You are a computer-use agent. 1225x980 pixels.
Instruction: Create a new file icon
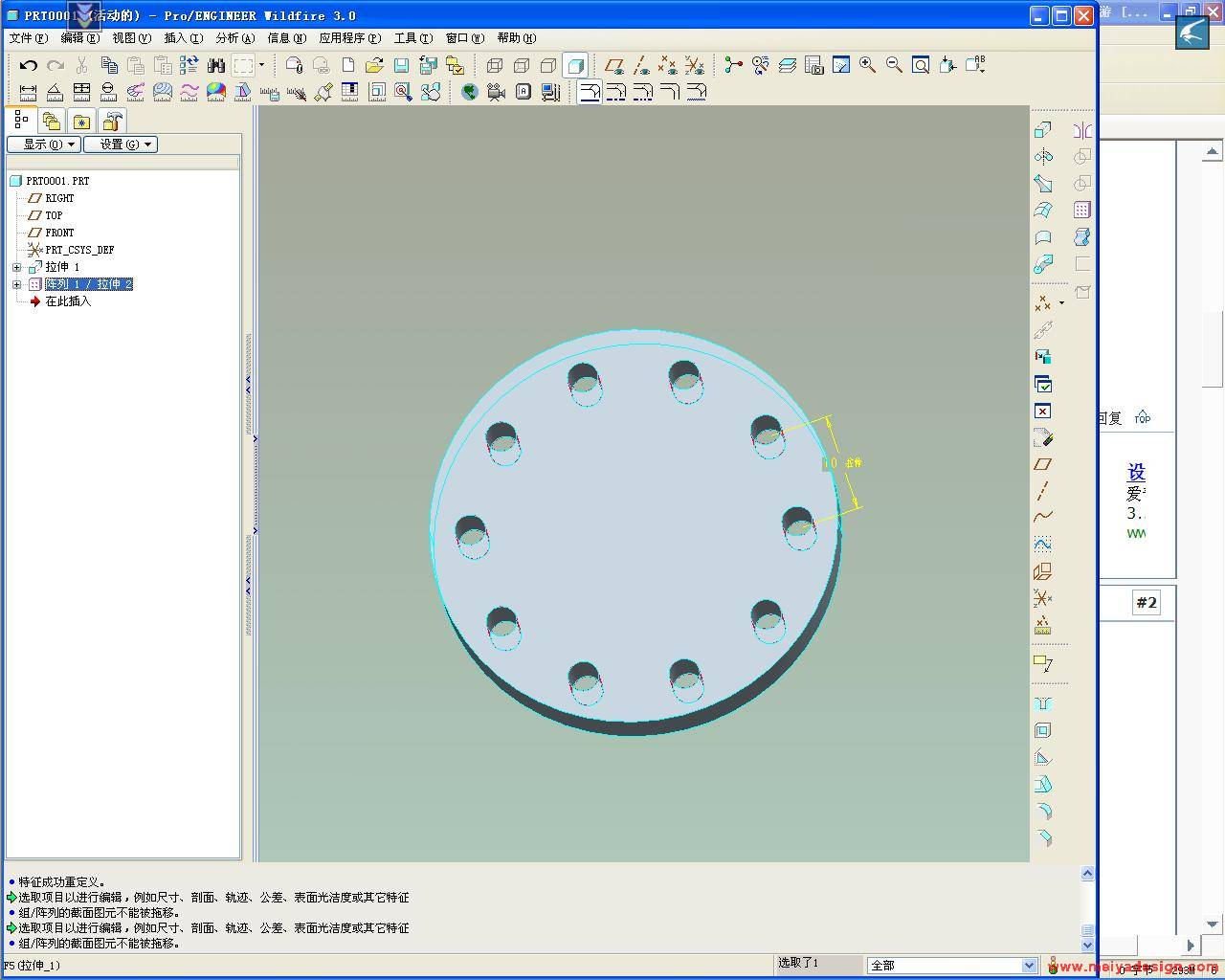348,65
